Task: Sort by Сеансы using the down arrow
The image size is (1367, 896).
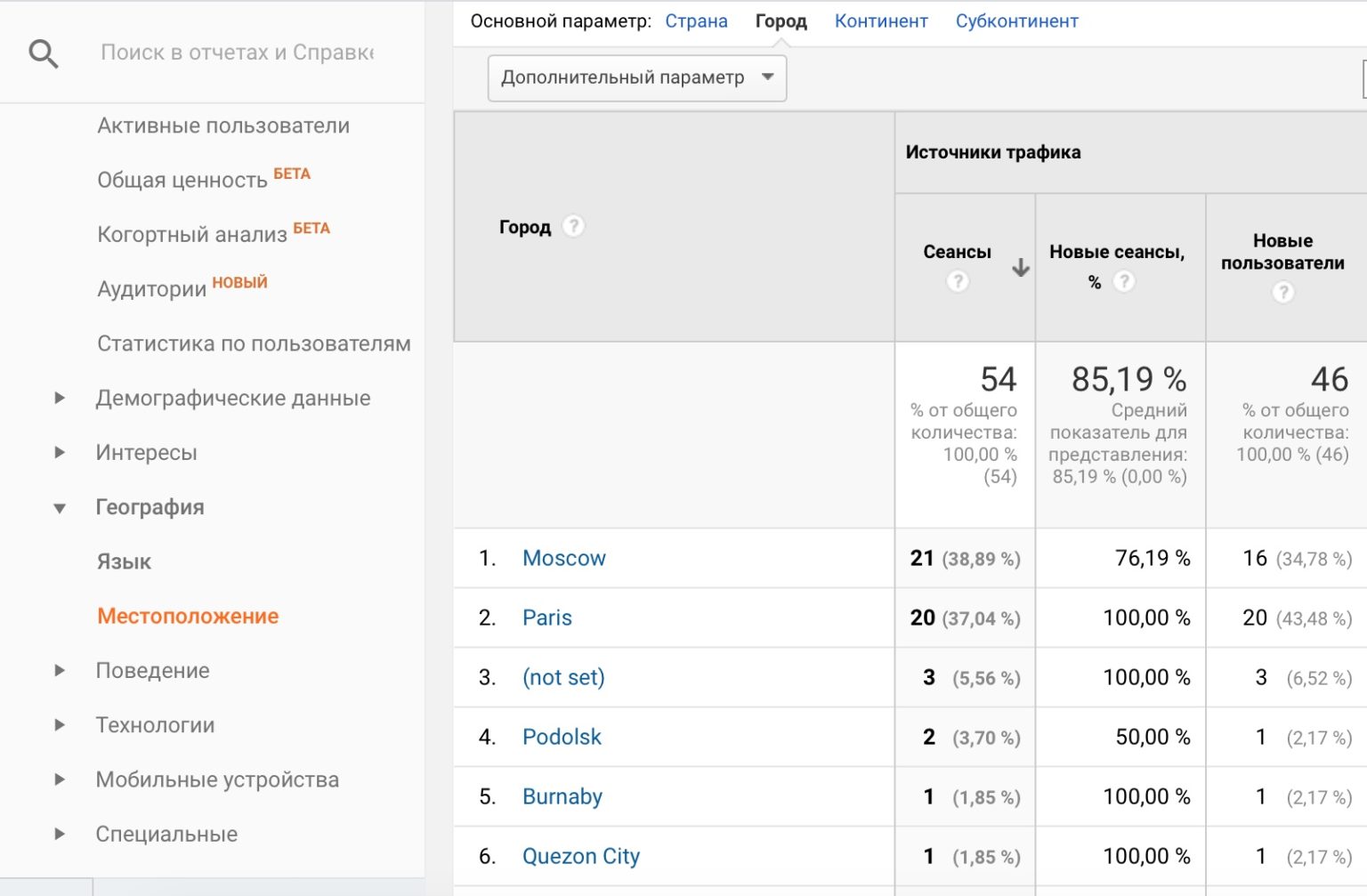Action: (1021, 267)
